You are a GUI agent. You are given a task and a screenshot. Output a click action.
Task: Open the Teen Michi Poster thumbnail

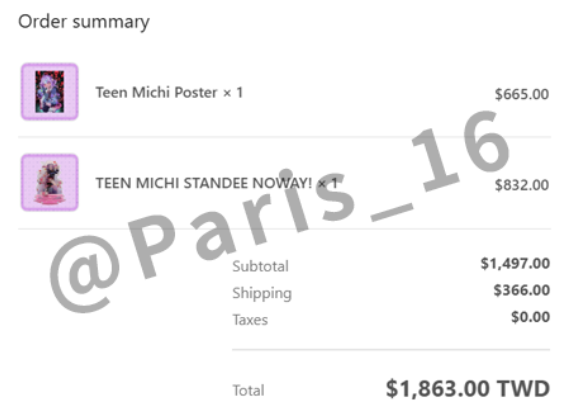pos(50,91)
